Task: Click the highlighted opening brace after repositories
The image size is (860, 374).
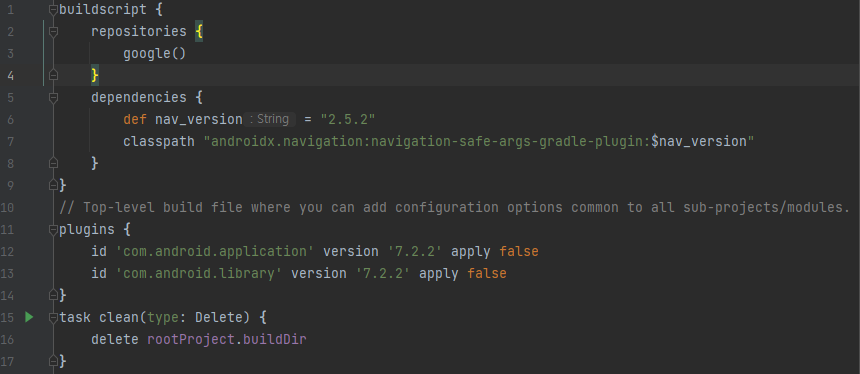Action: coord(199,32)
